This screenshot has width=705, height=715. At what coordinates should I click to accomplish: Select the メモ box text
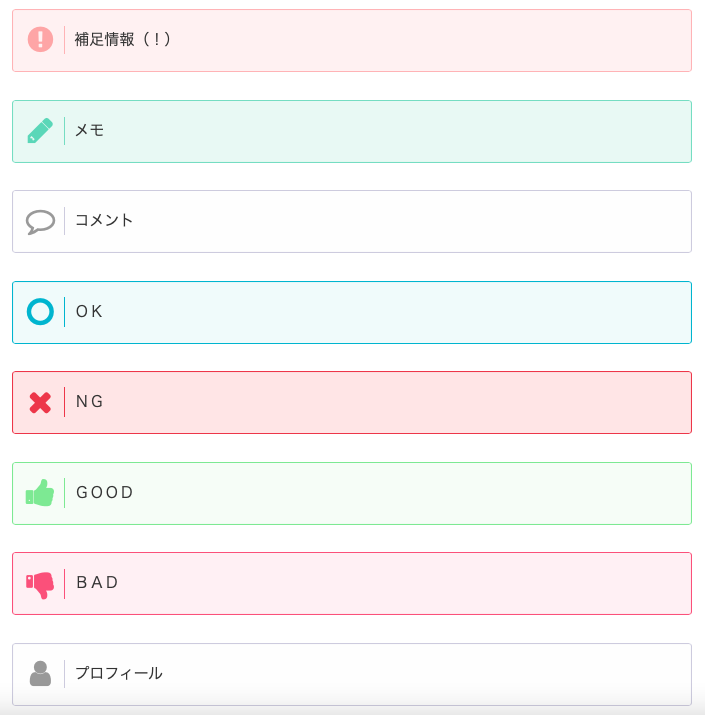[x=90, y=131]
